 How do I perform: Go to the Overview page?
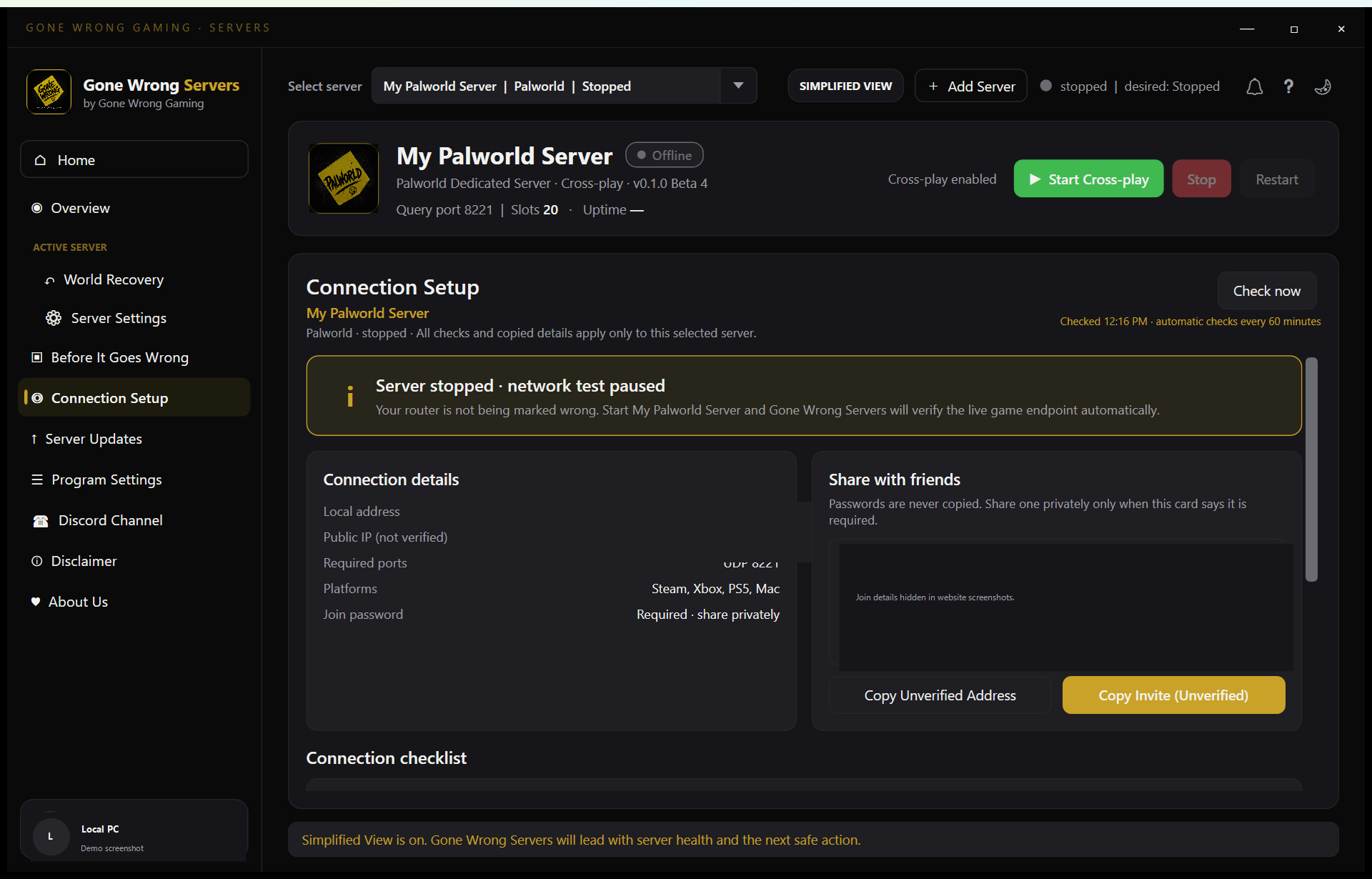click(134, 208)
